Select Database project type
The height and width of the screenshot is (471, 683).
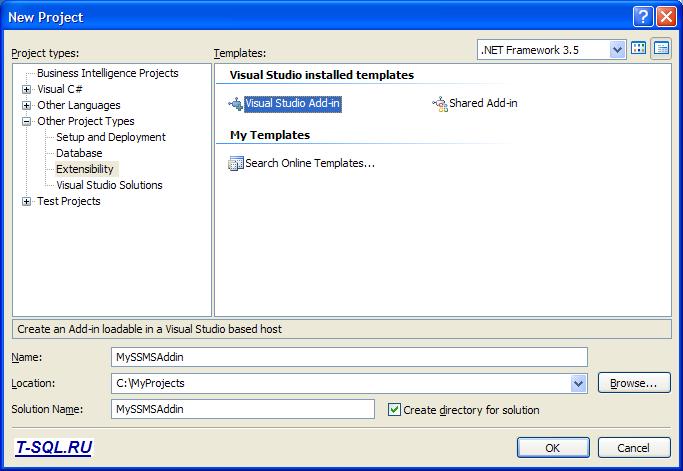[79, 153]
